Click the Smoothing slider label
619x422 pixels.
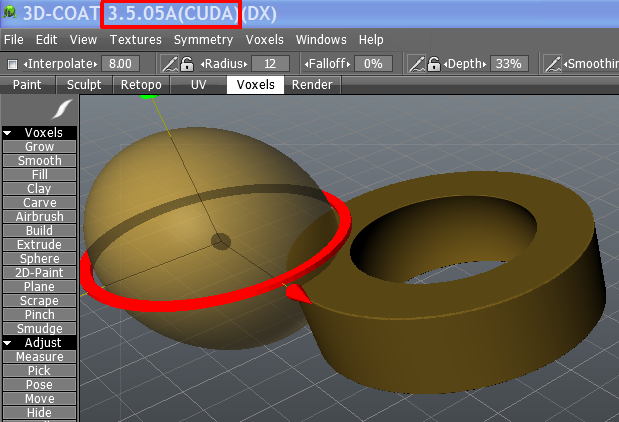pyautogui.click(x=591, y=64)
